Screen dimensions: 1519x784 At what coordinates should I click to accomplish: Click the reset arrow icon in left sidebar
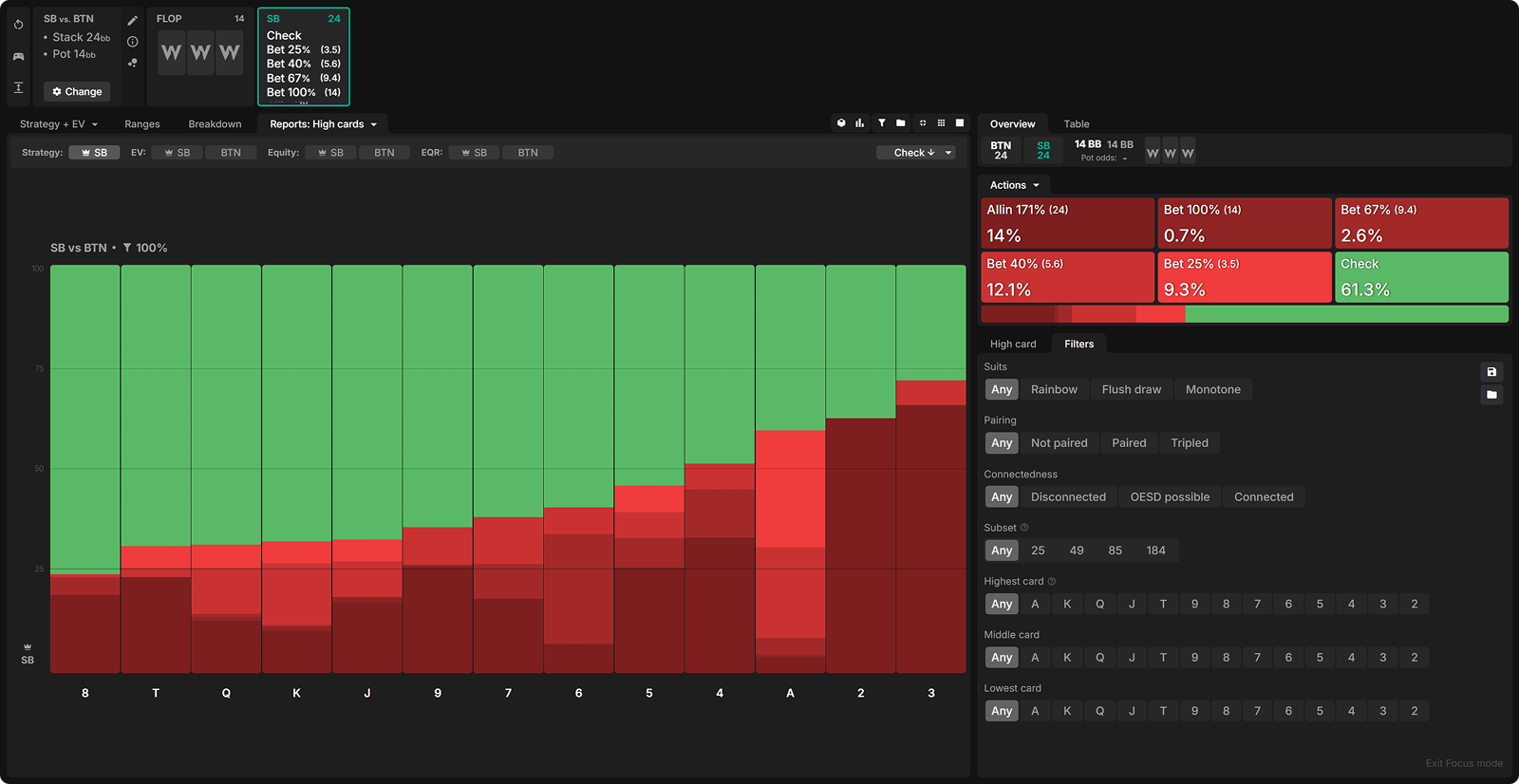[18, 25]
